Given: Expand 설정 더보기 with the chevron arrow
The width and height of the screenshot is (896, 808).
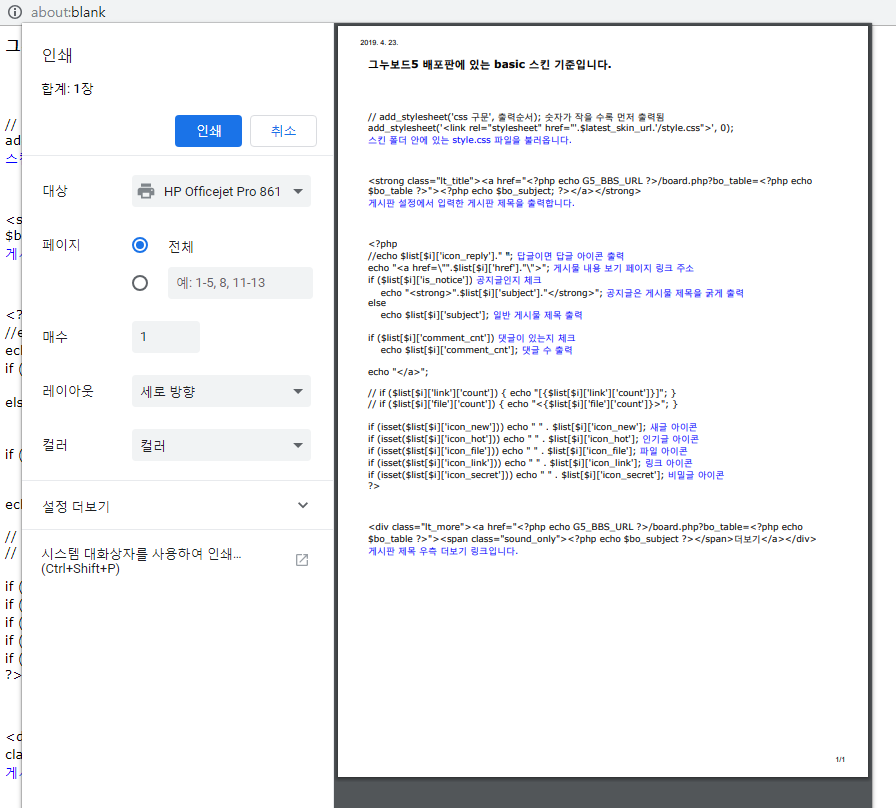Looking at the screenshot, I should (x=303, y=506).
